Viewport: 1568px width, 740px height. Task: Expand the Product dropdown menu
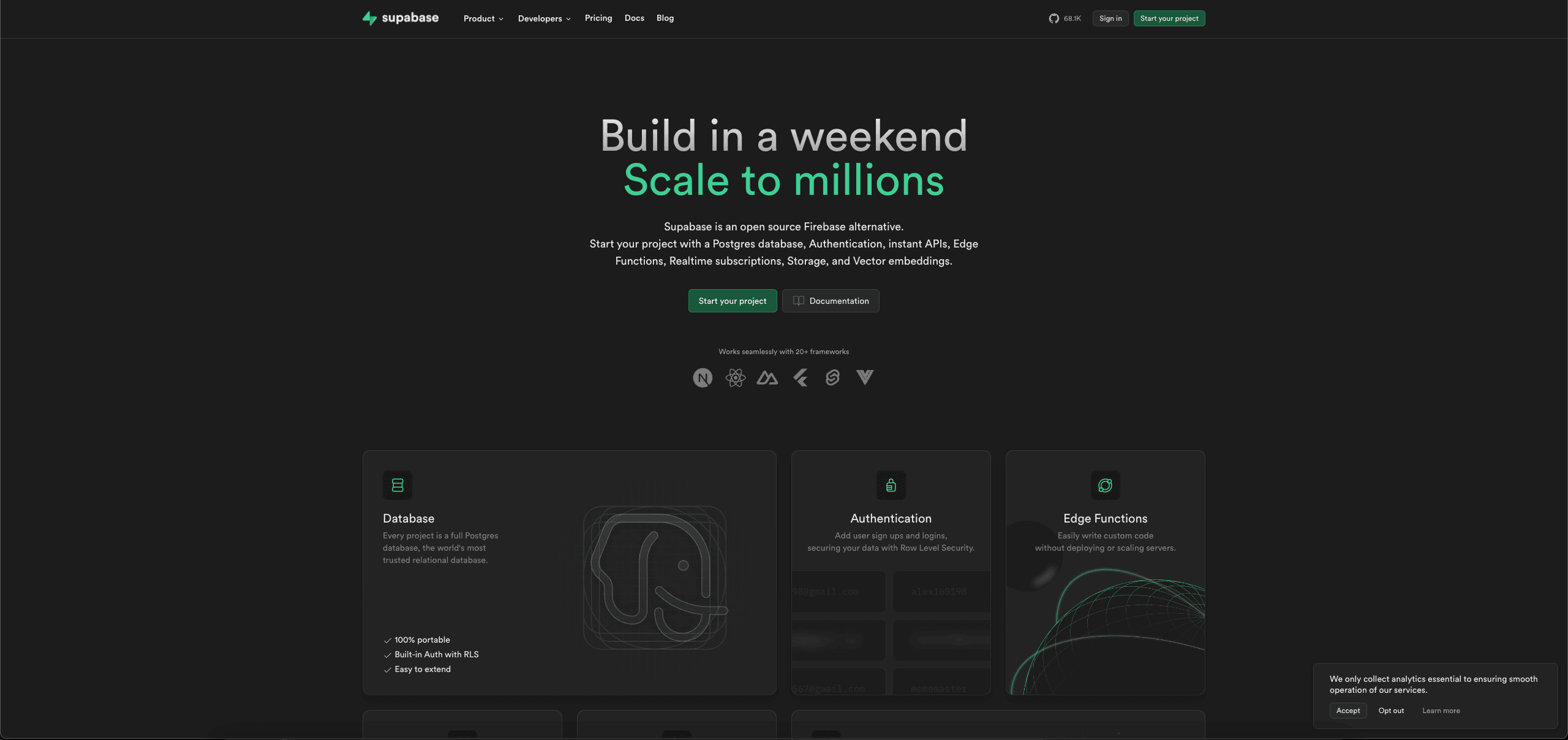tap(483, 18)
